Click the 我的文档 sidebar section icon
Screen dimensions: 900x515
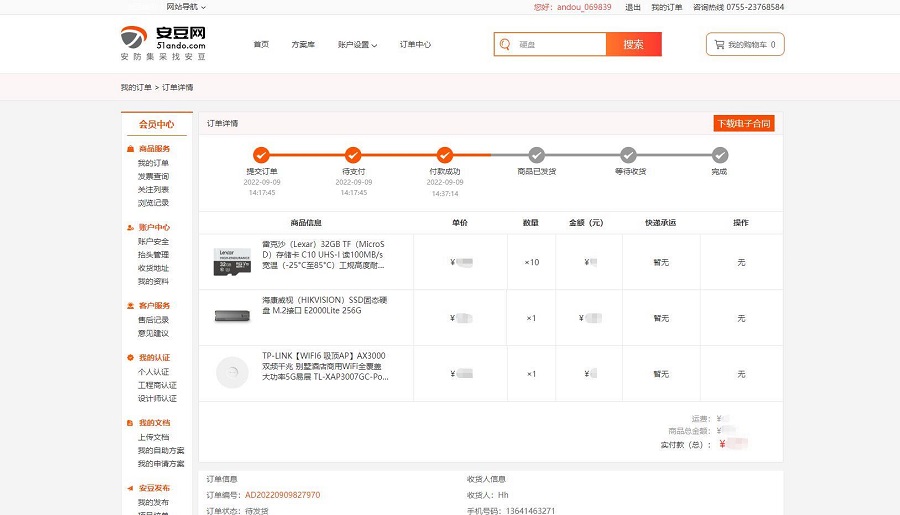click(130, 423)
